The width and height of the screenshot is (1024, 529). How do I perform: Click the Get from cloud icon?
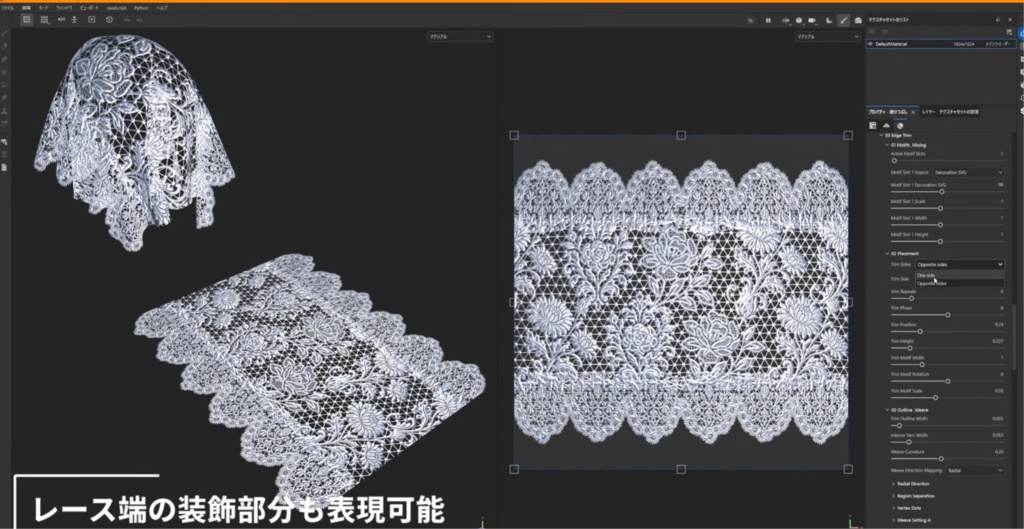click(139, 20)
